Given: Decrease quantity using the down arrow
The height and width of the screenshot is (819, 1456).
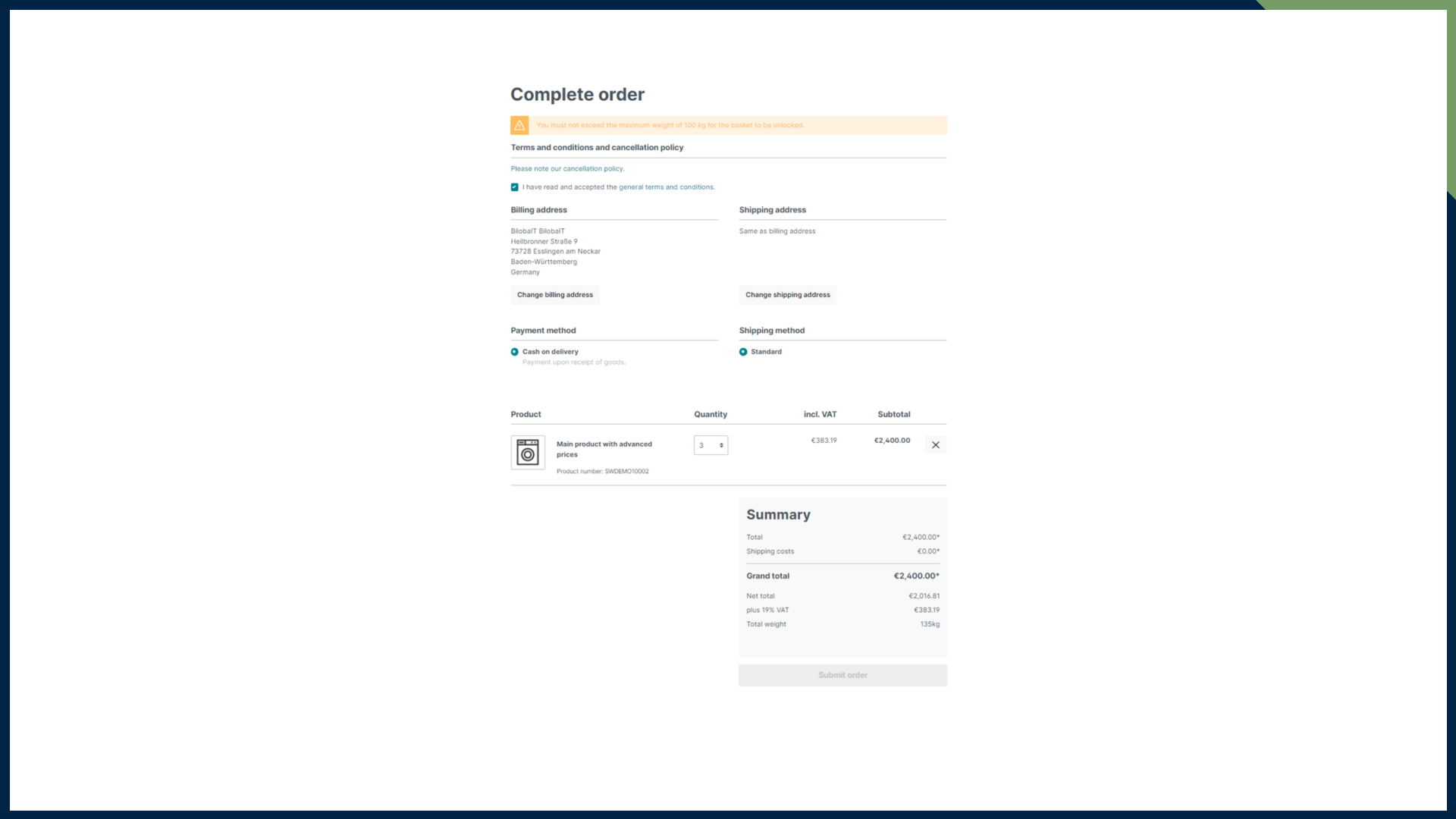Looking at the screenshot, I should tap(721, 447).
